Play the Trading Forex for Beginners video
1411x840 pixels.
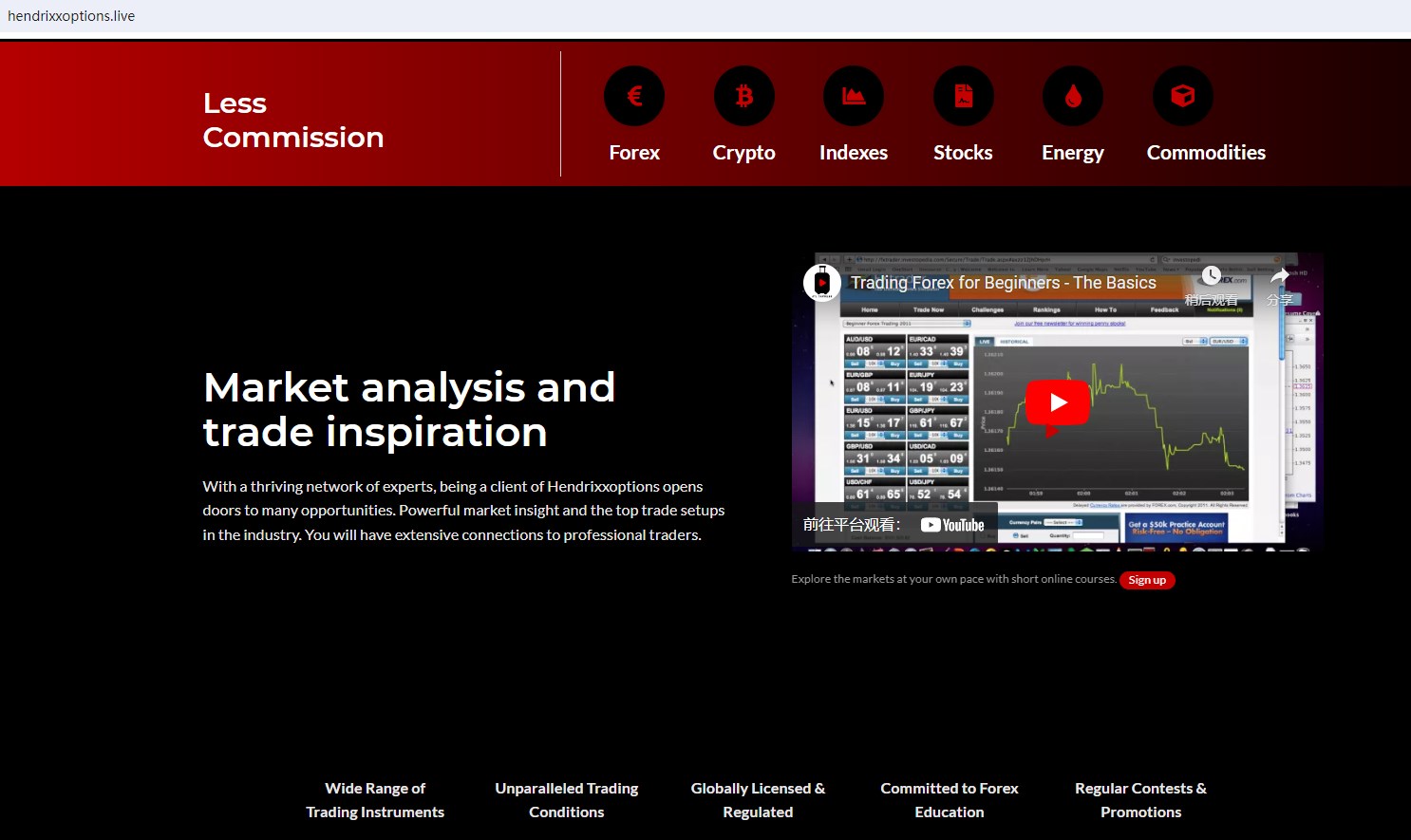coord(1058,402)
